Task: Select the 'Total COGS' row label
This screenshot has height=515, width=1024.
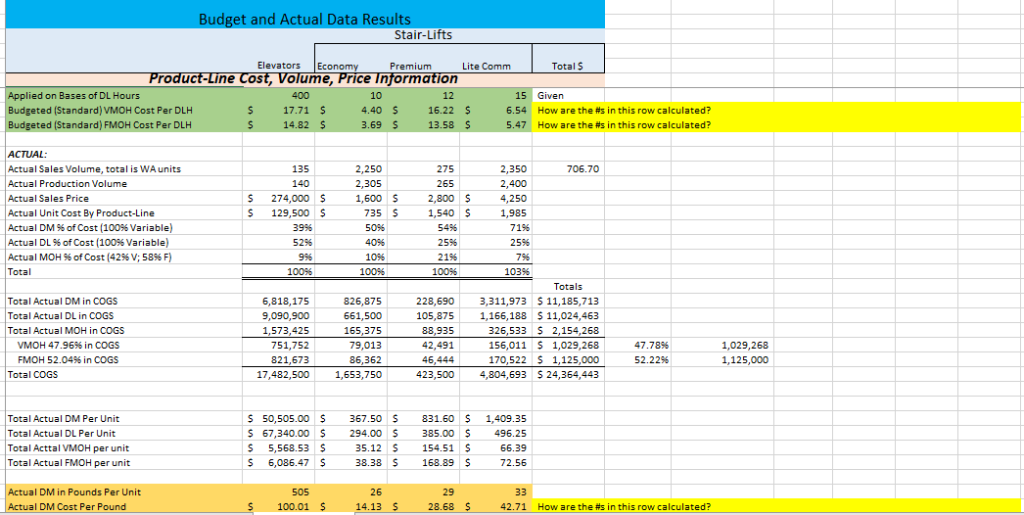Action: (x=33, y=375)
